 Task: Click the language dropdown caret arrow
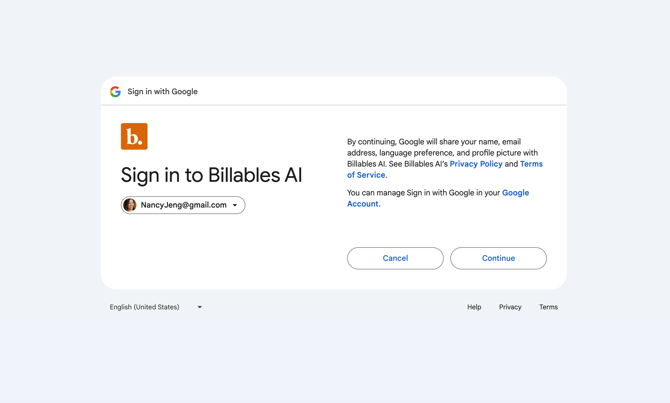coord(200,307)
